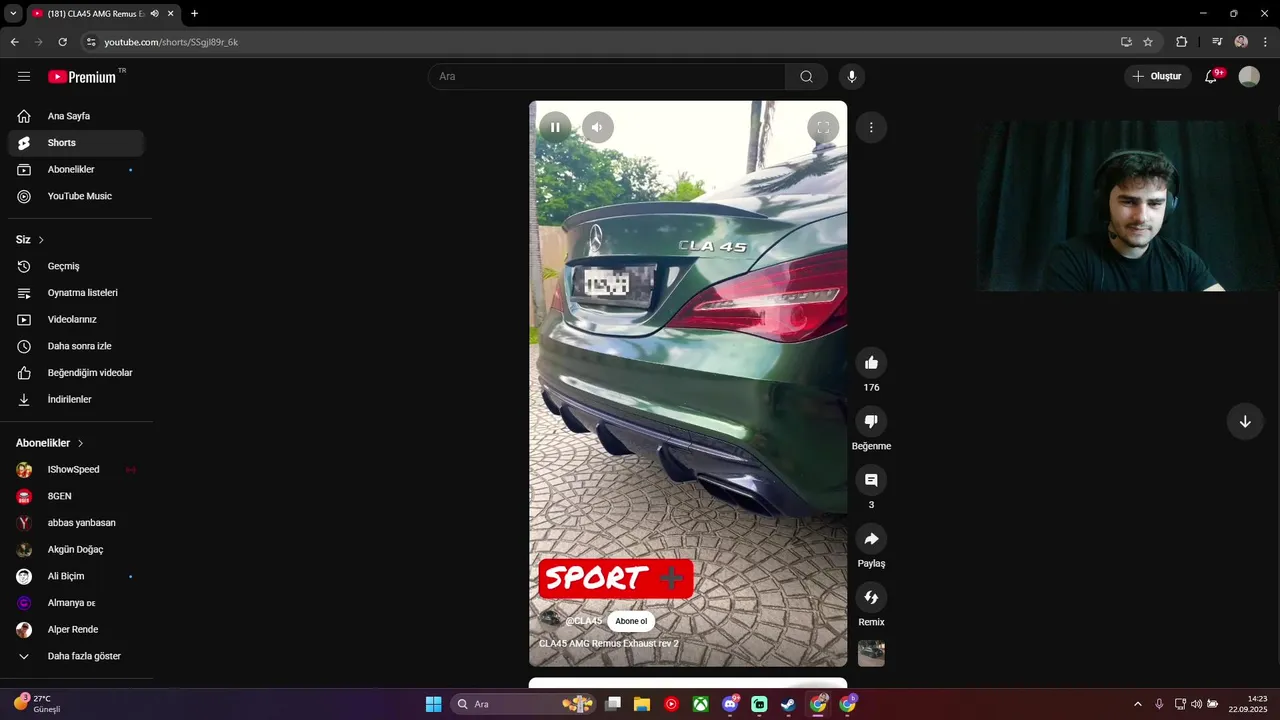Screen dimensions: 1280x720
Task: Open the Ali Biçim channel
Action: [x=76, y=576]
